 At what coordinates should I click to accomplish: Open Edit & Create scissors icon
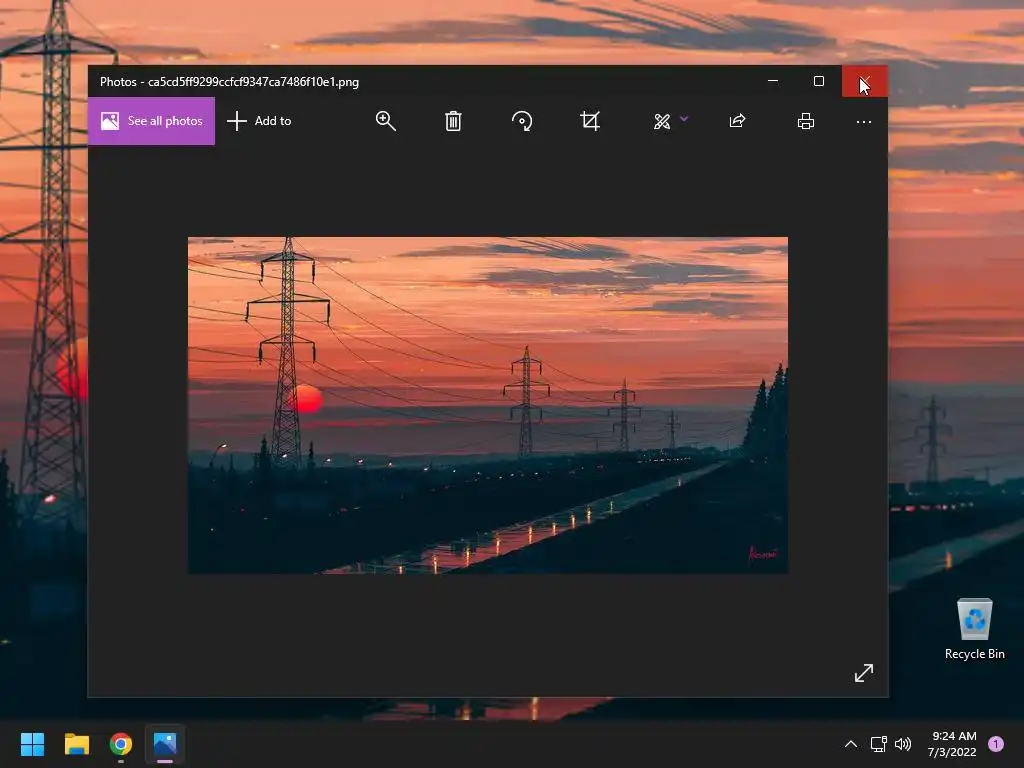click(662, 121)
